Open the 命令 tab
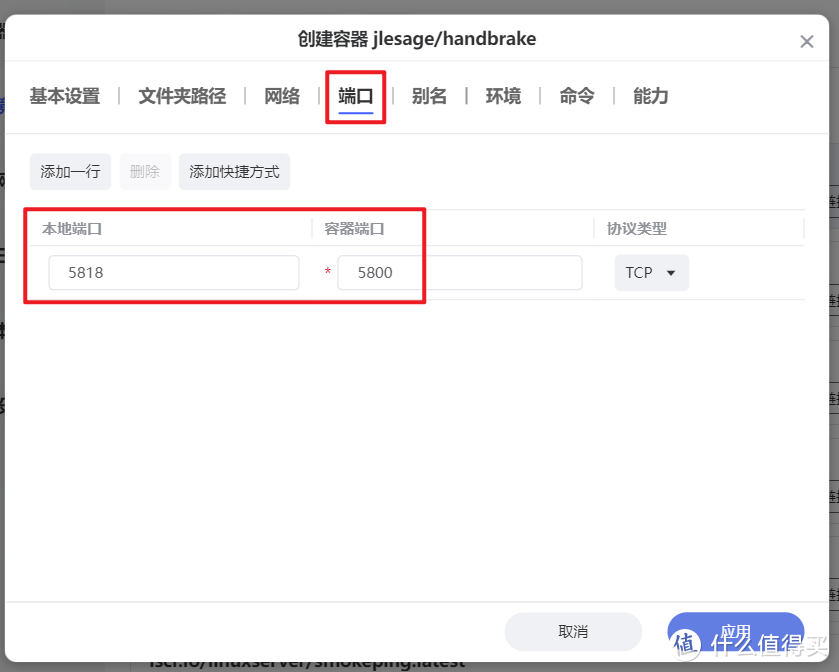839x672 pixels. (576, 96)
